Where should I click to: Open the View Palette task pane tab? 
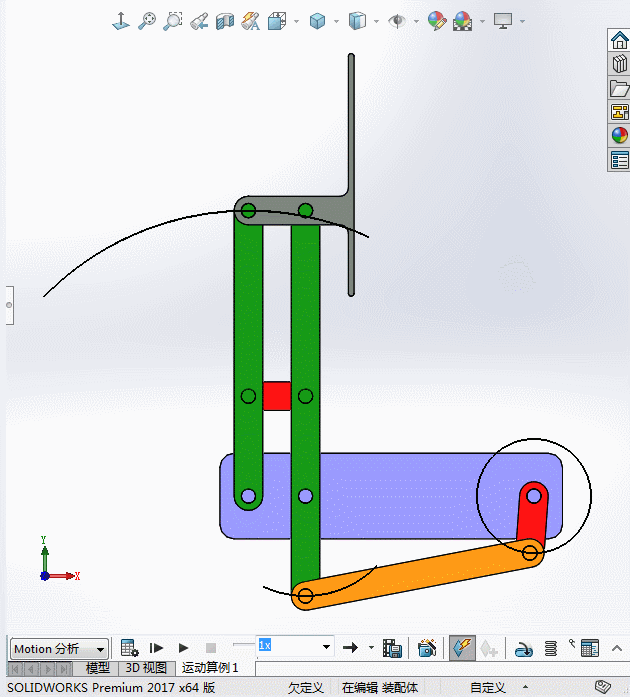619,112
